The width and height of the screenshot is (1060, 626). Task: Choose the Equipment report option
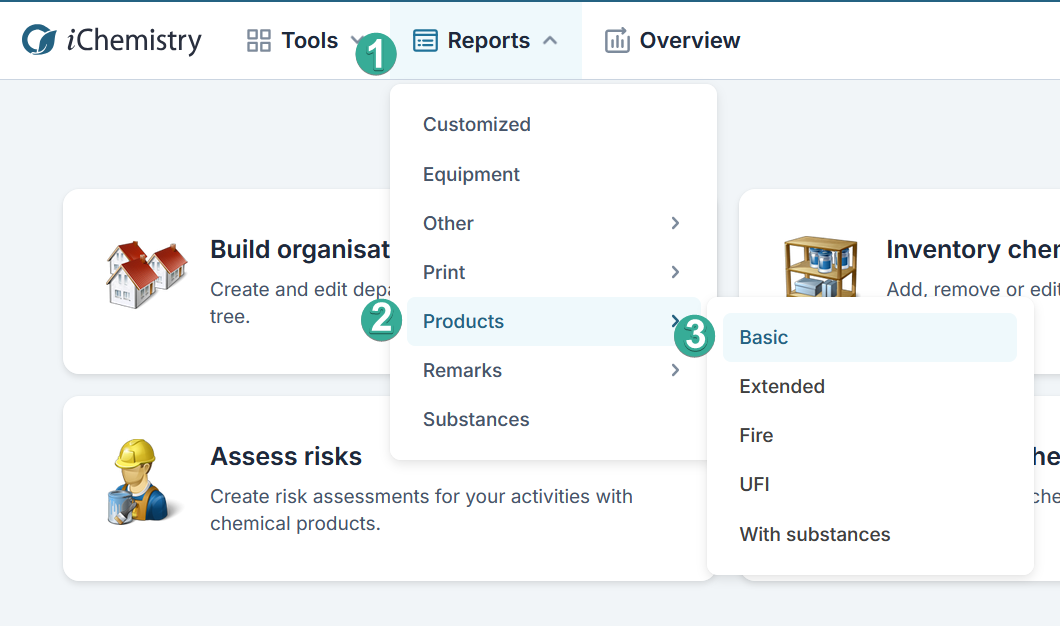[x=471, y=175]
